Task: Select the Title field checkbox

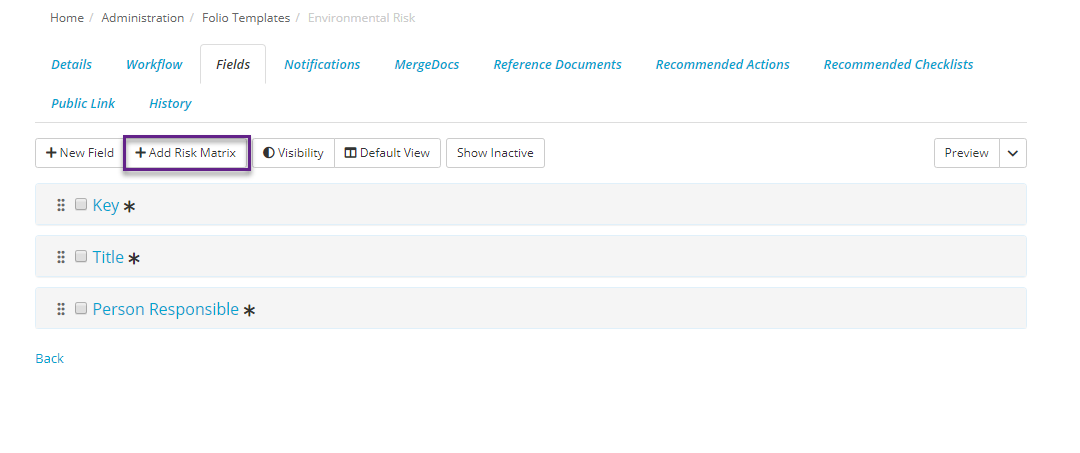Action: click(81, 256)
